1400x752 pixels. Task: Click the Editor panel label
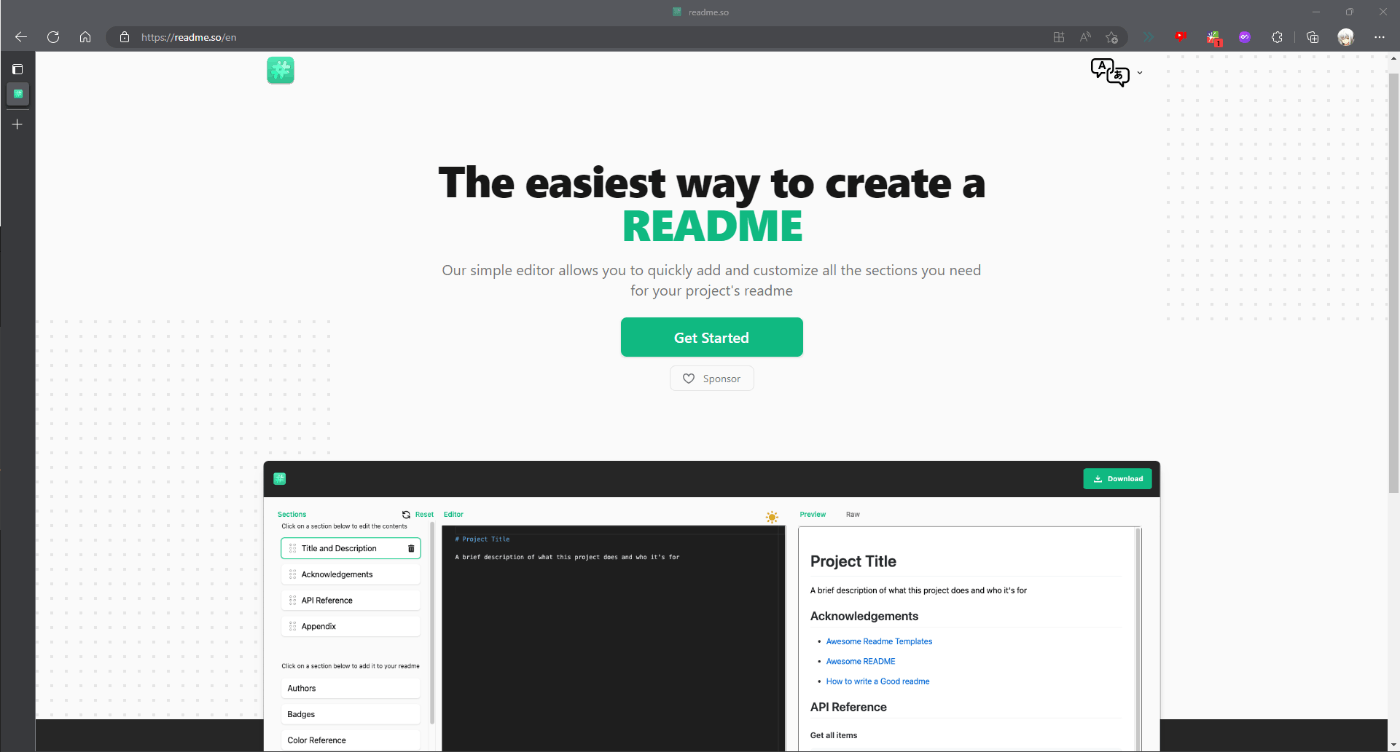453,514
